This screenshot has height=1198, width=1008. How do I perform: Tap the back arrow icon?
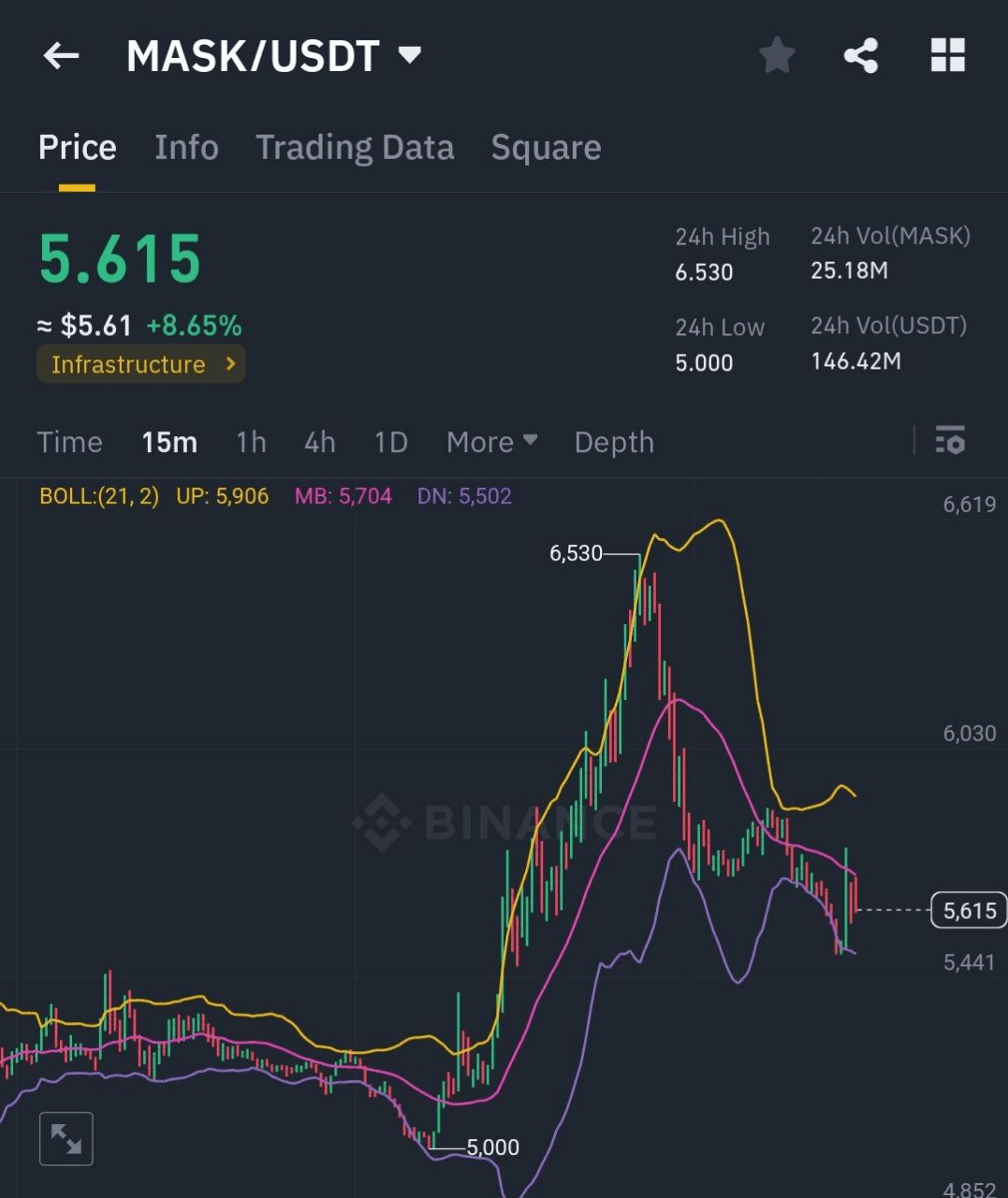pyautogui.click(x=61, y=56)
